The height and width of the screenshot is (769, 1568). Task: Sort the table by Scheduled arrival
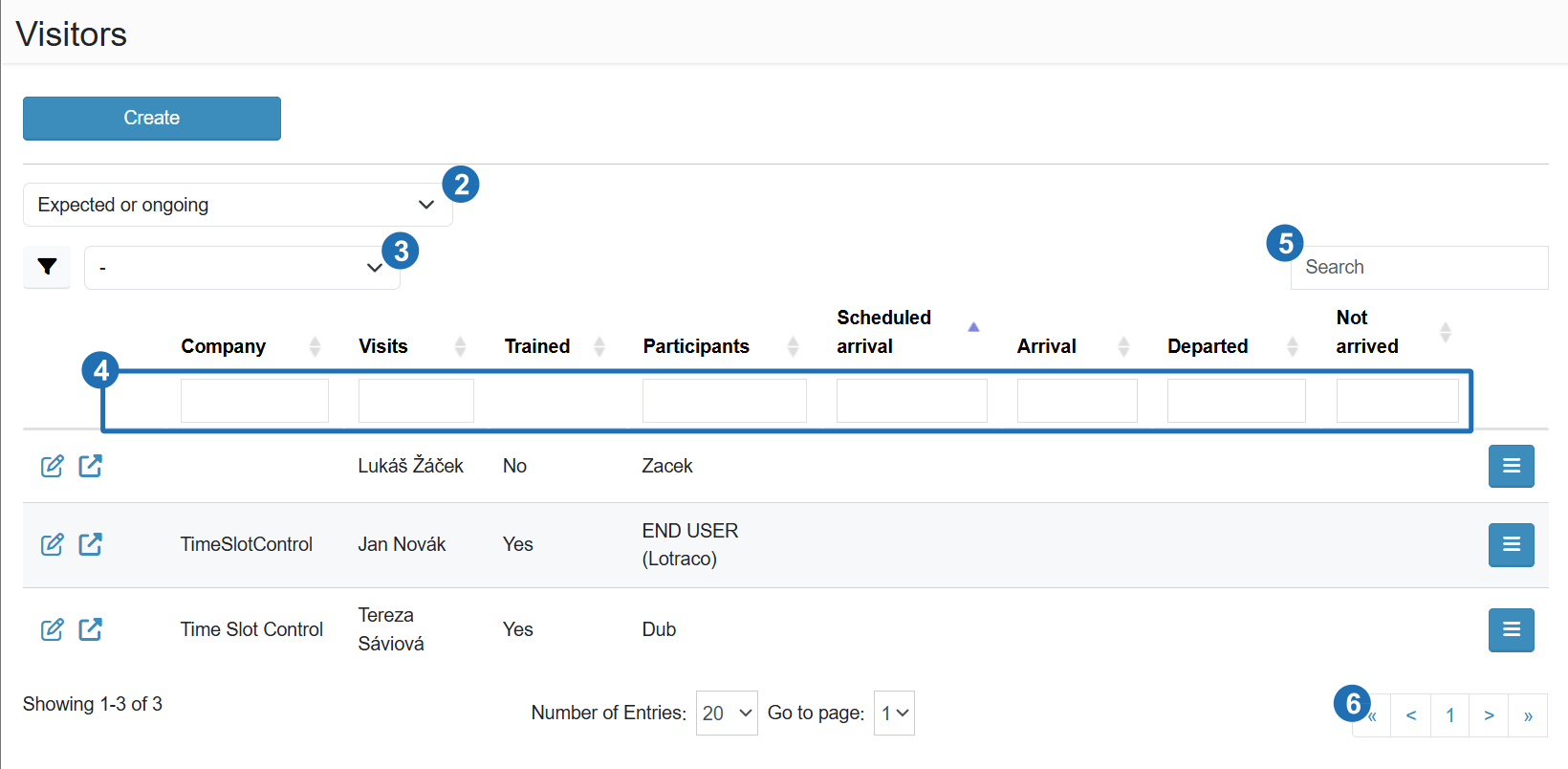tap(884, 331)
